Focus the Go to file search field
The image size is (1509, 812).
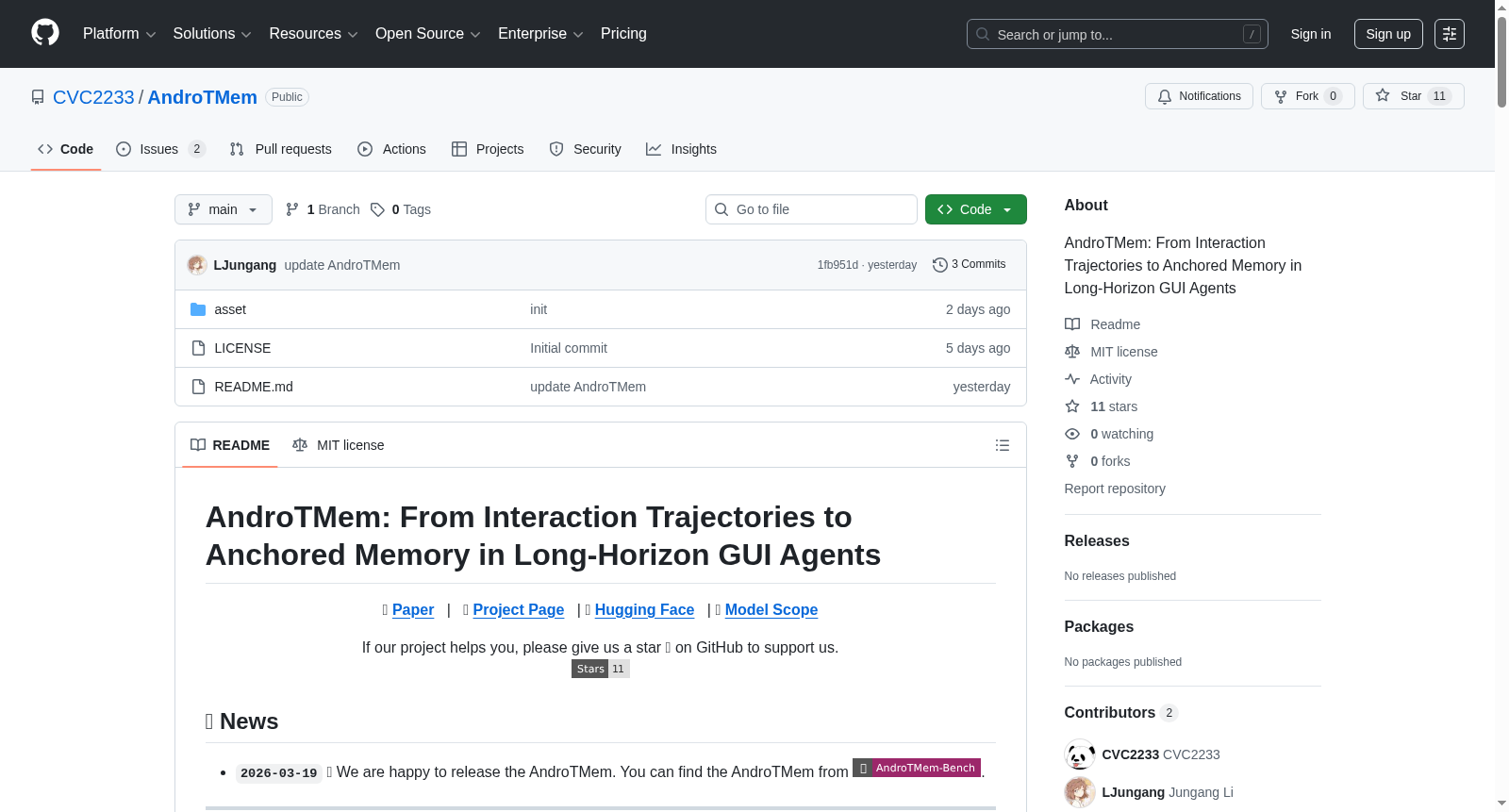point(811,209)
